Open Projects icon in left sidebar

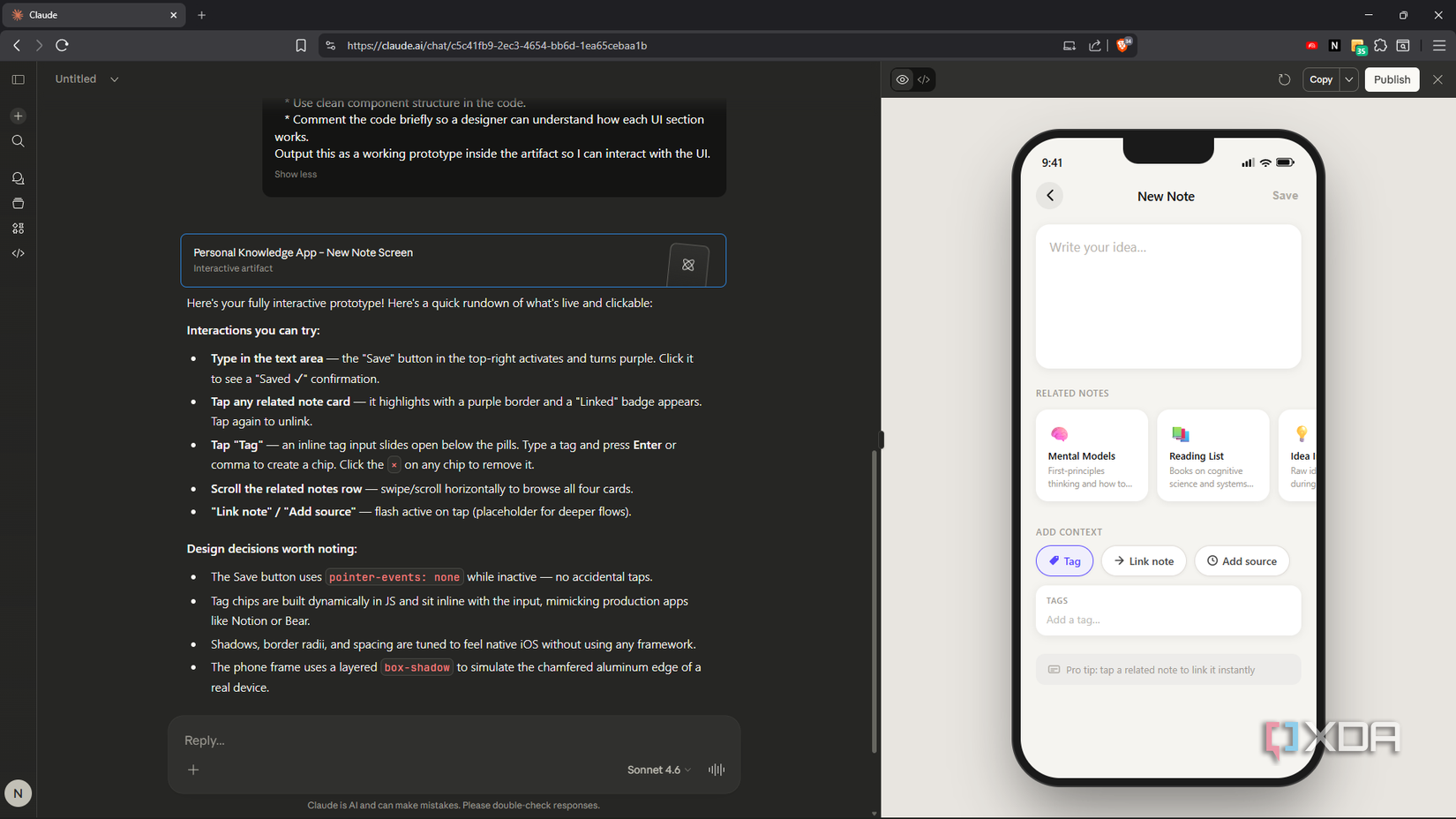pyautogui.click(x=18, y=203)
